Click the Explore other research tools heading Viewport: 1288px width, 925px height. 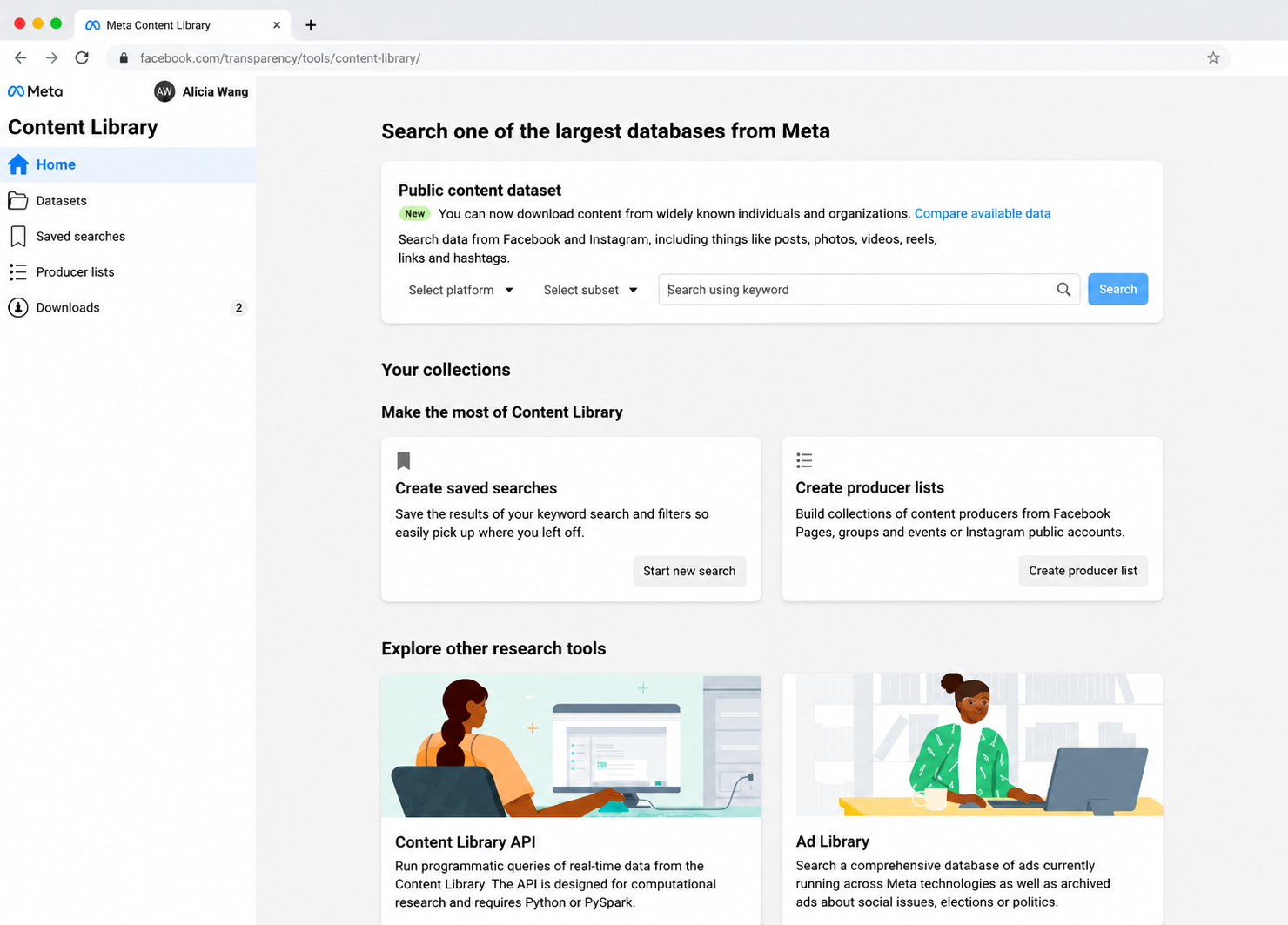pyautogui.click(x=493, y=648)
